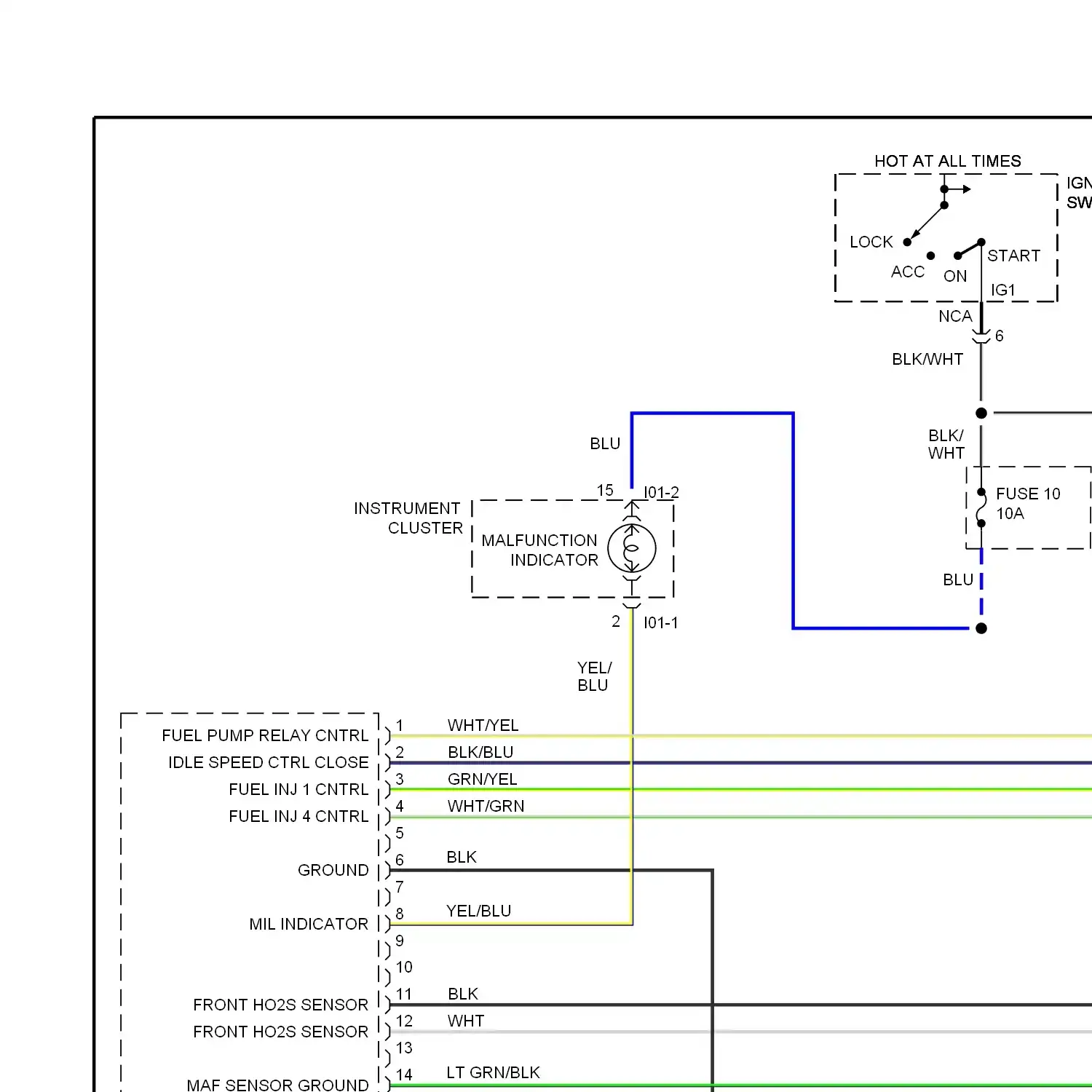The width and height of the screenshot is (1092, 1092).
Task: Click the I01-1 connector label
Action: [660, 622]
